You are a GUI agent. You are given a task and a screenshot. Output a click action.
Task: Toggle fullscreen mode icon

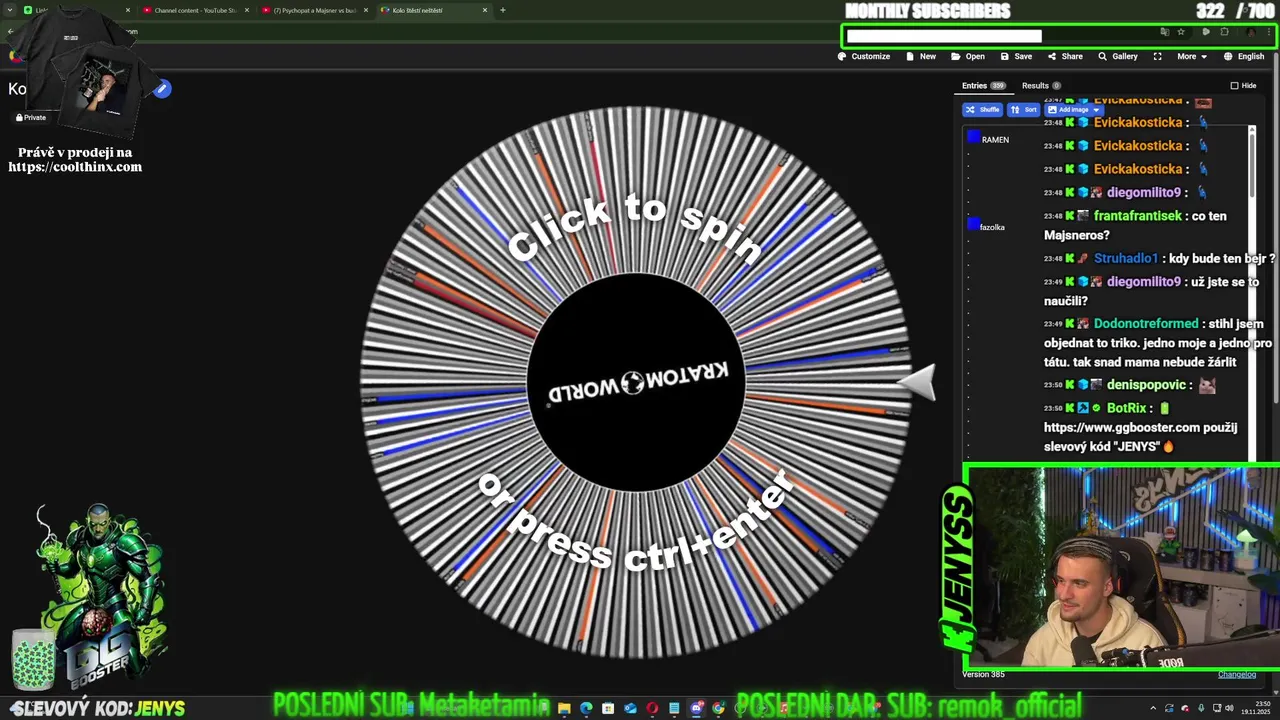1157,56
